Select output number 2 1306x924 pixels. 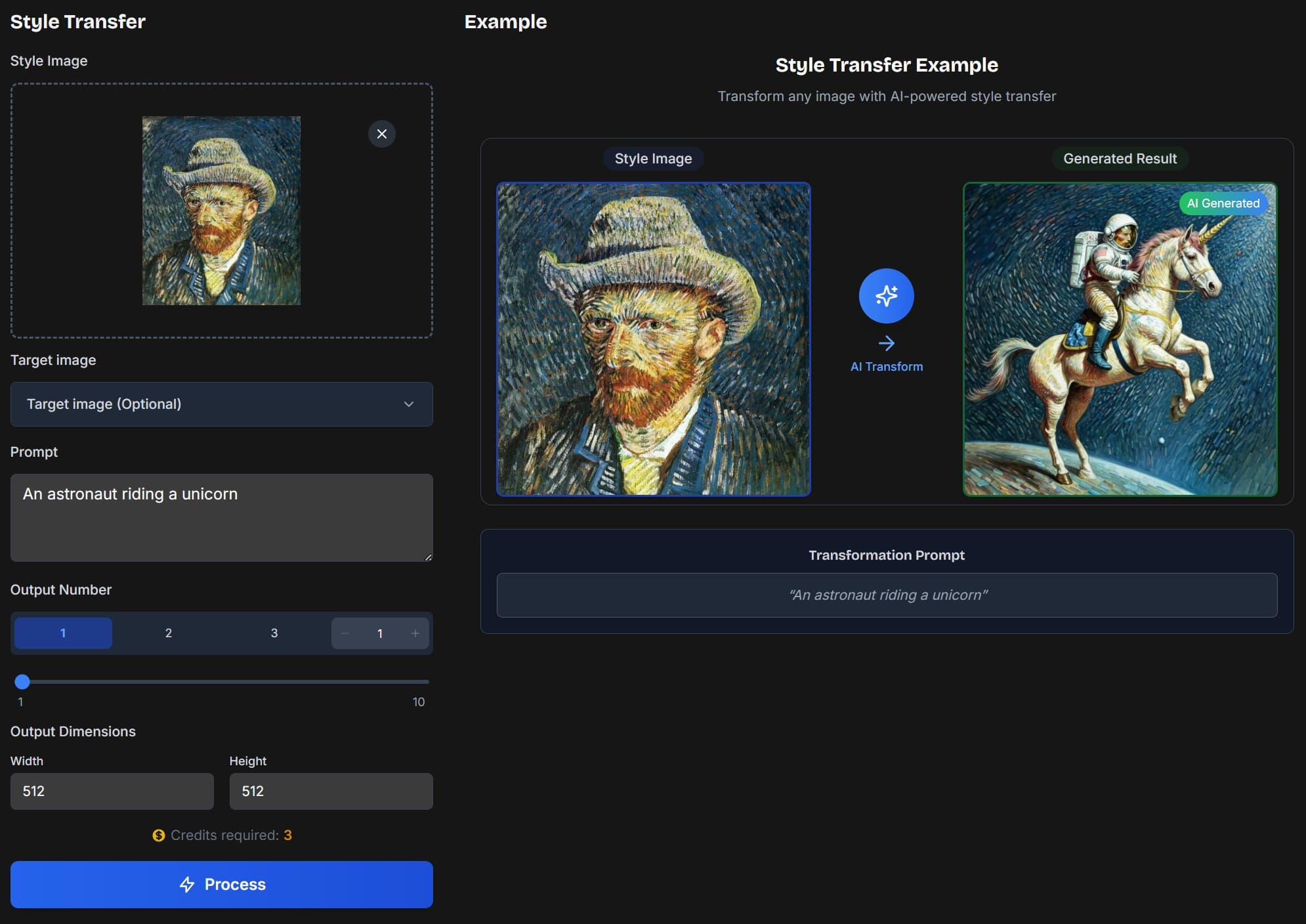[x=169, y=633]
